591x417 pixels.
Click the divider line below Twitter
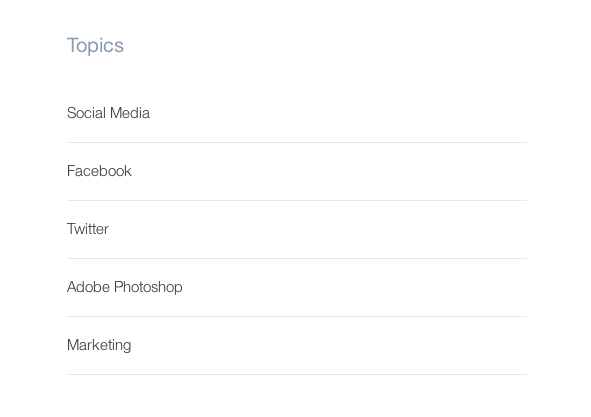pyautogui.click(x=297, y=259)
